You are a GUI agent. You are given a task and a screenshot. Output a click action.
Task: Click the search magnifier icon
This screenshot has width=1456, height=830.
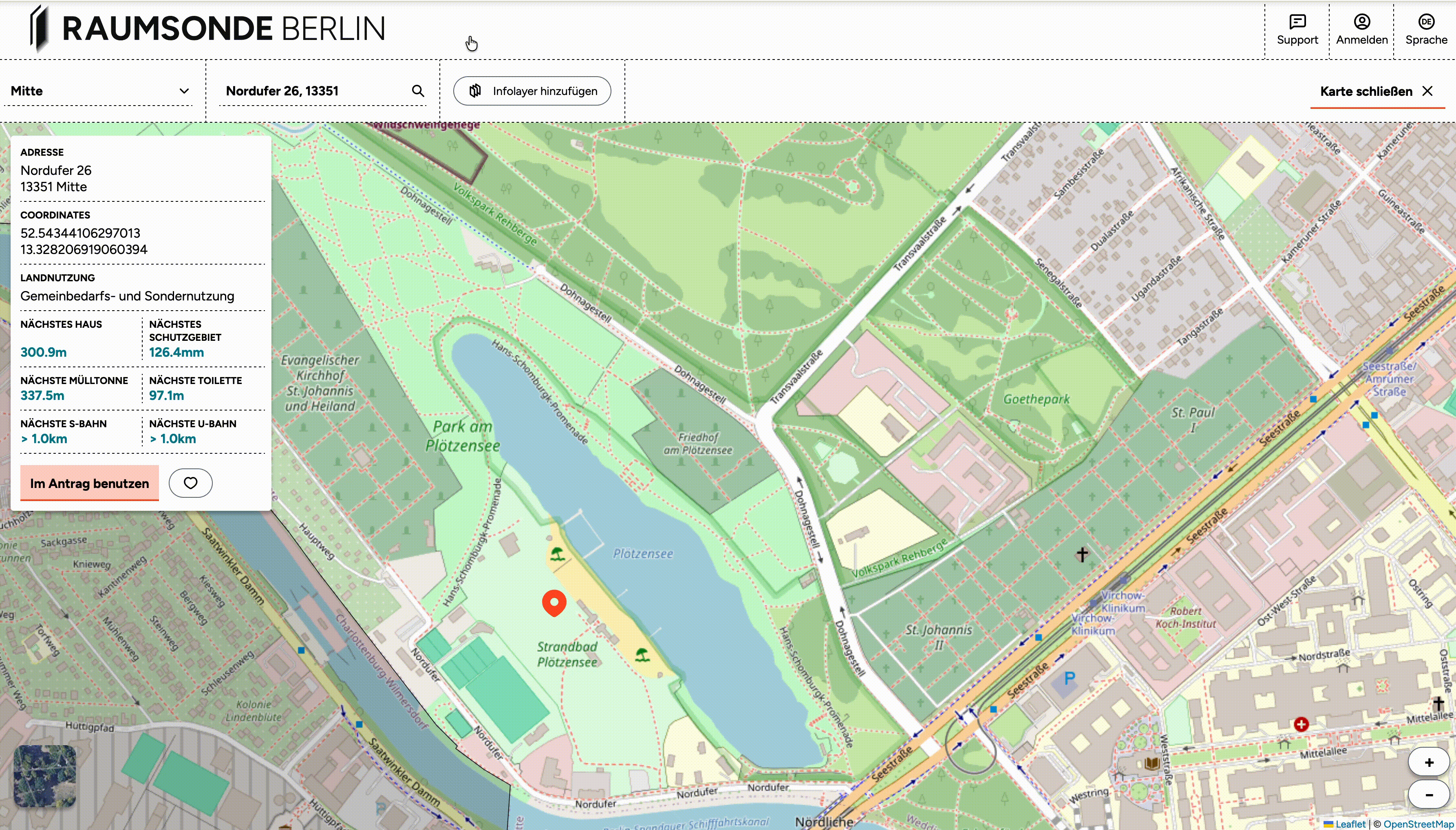[418, 91]
